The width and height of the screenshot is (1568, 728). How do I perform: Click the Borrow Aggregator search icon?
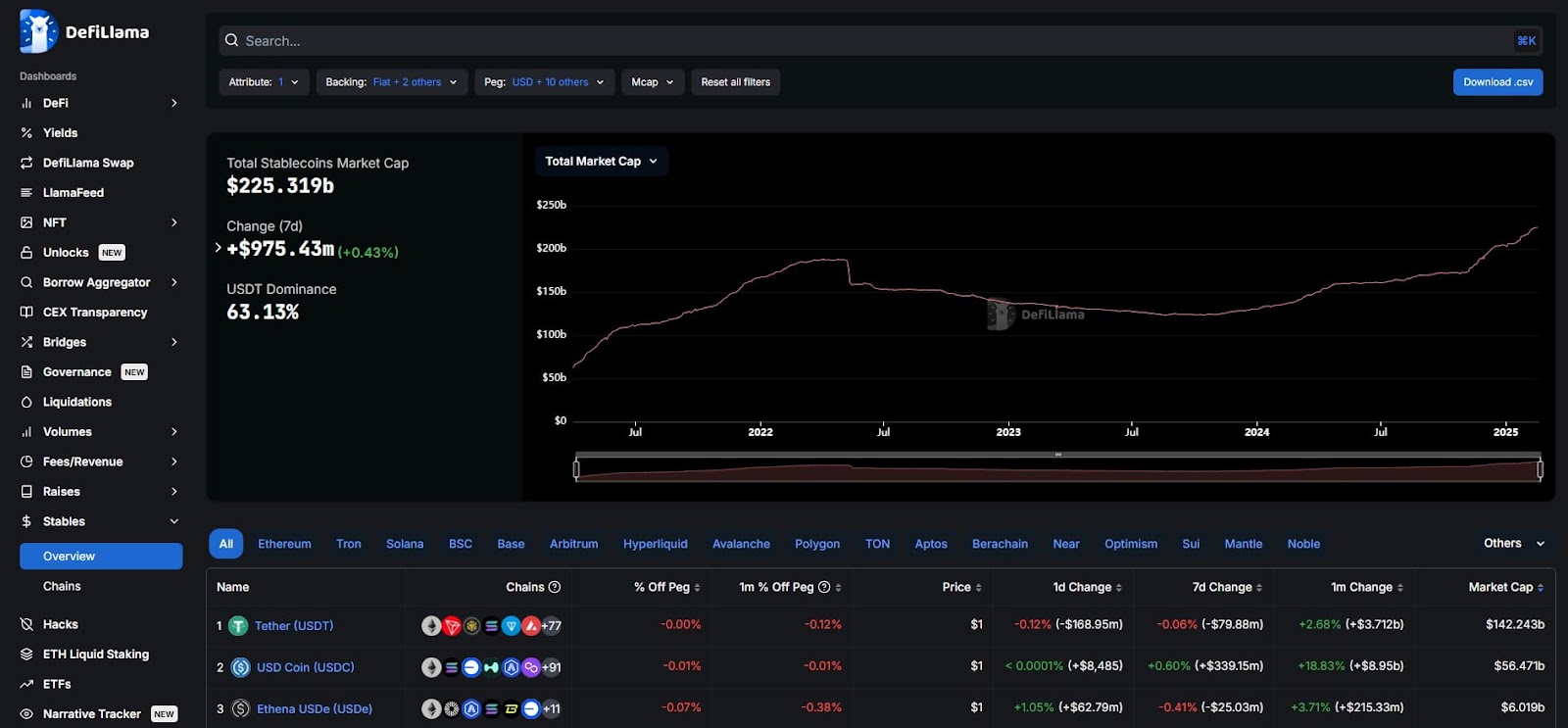click(x=26, y=282)
